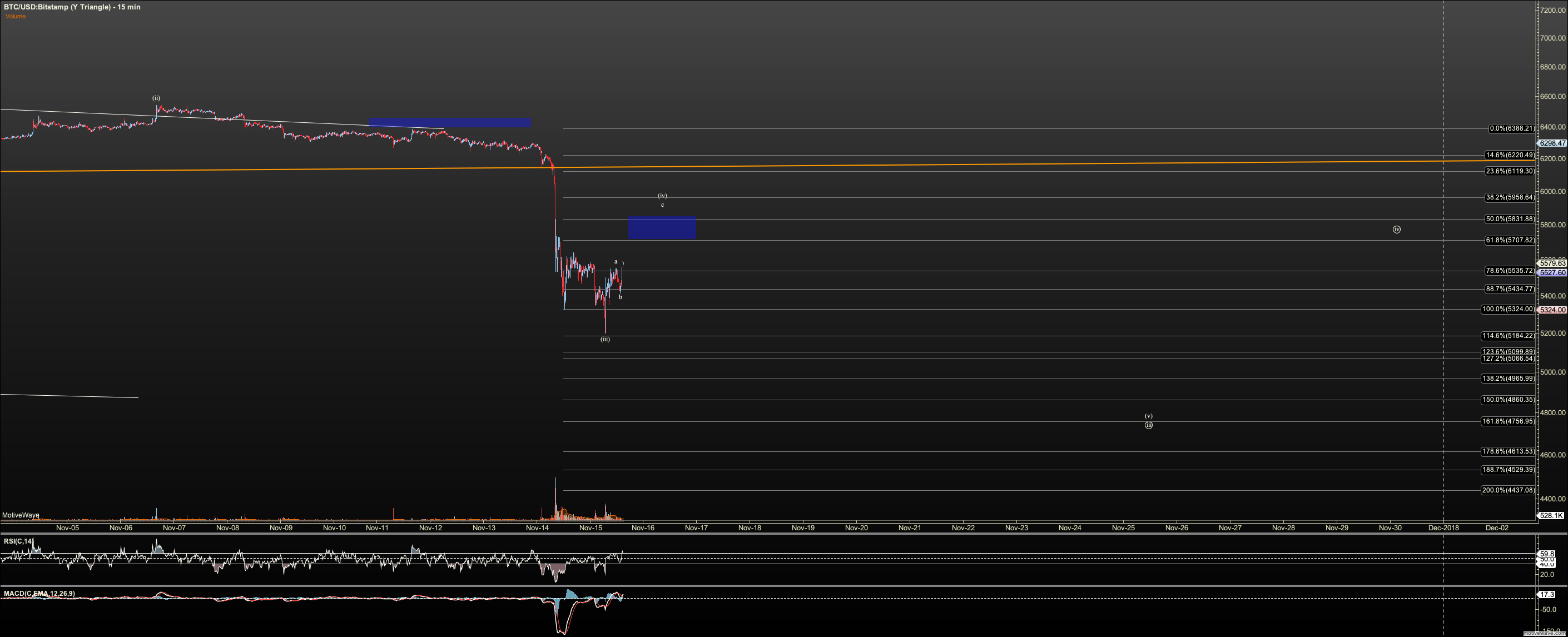Click the 5579.63 price axis marker
Image resolution: width=1568 pixels, height=637 pixels.
pyautogui.click(x=1552, y=263)
